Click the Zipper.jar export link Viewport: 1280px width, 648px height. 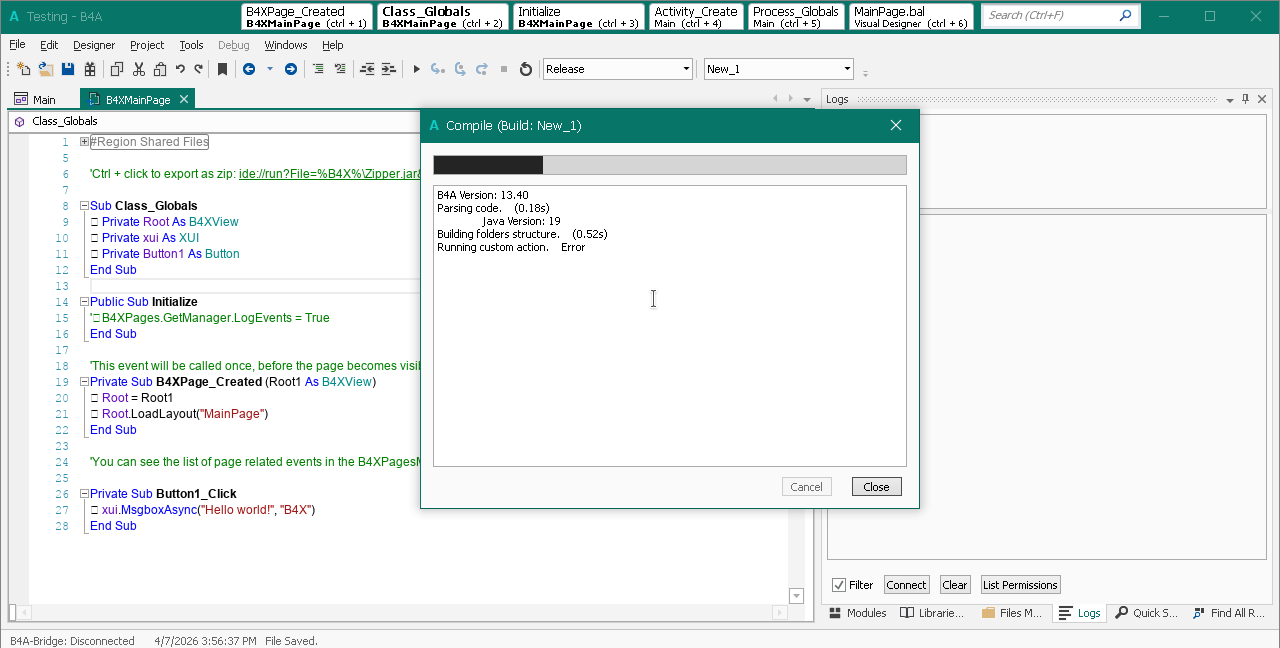[329, 174]
